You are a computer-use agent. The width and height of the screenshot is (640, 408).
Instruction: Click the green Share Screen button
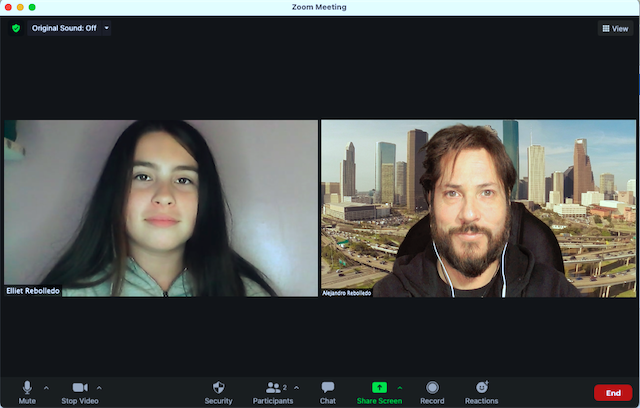[379, 392]
